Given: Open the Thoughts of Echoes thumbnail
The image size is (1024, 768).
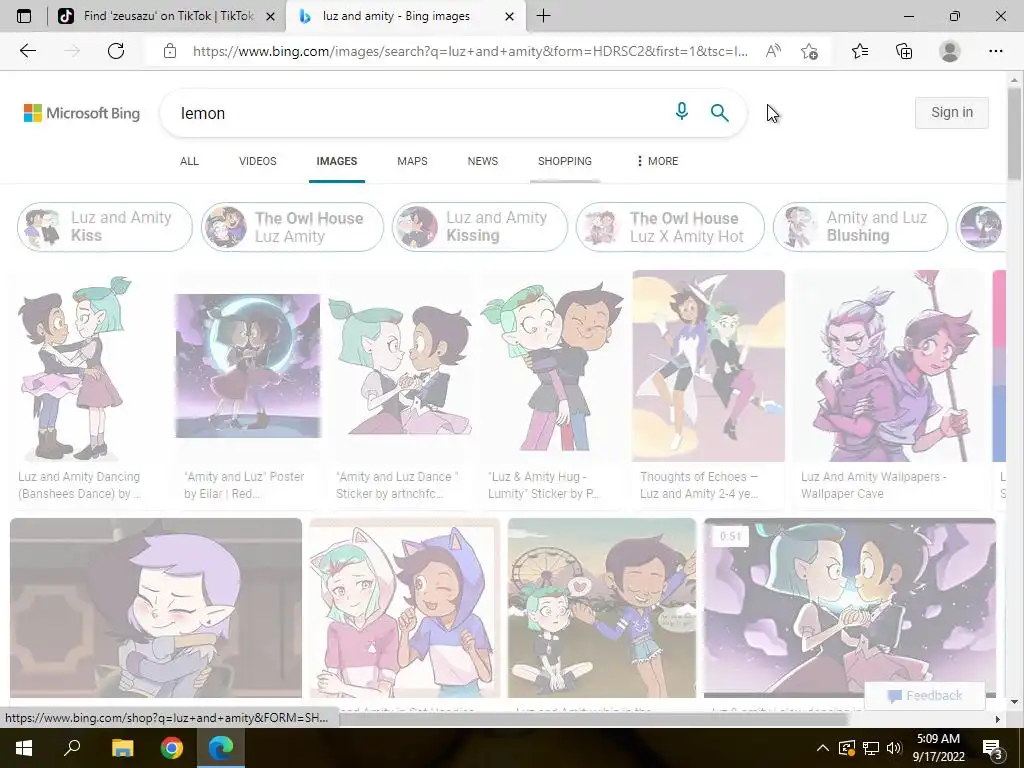Looking at the screenshot, I should (x=709, y=366).
